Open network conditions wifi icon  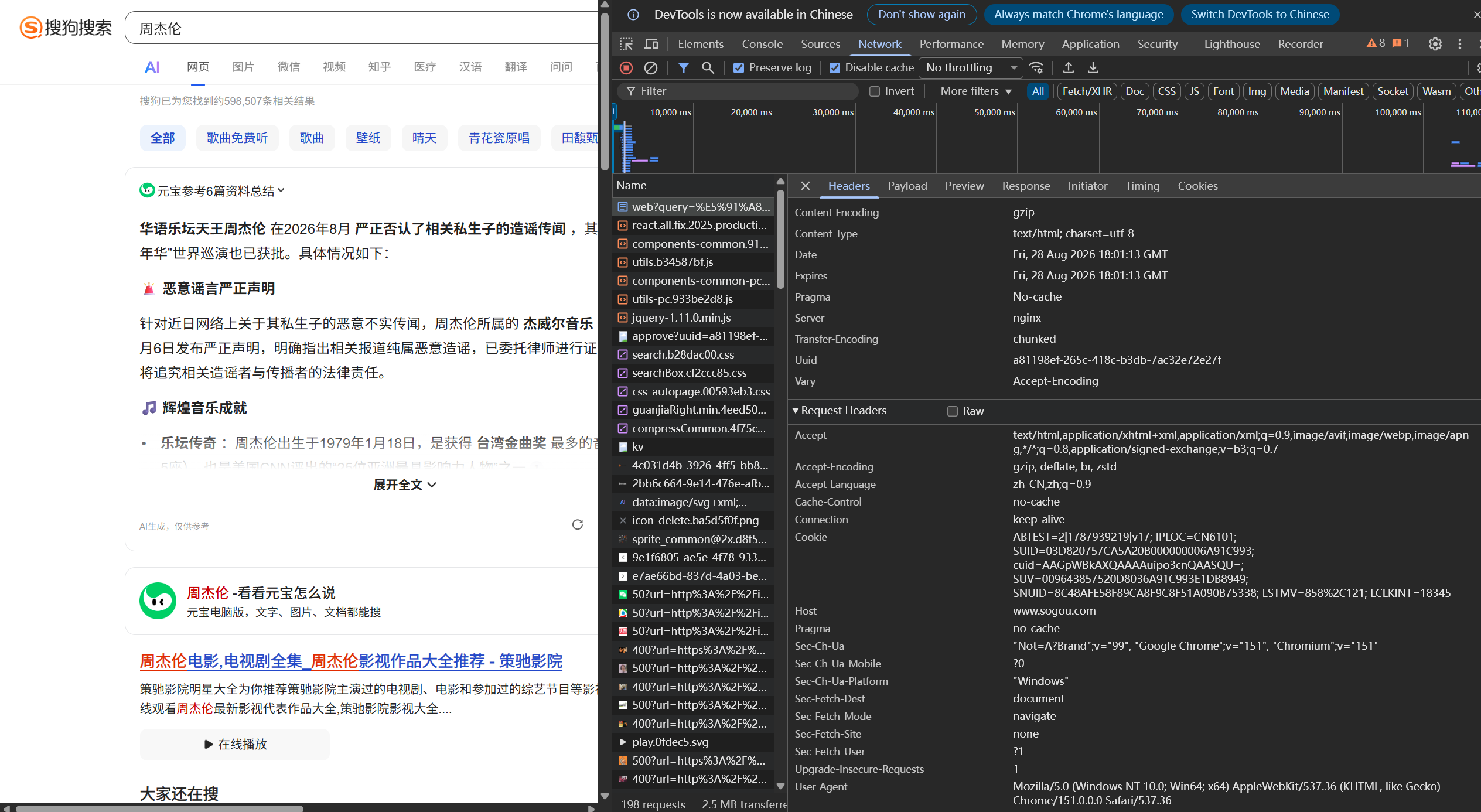click(x=1036, y=68)
